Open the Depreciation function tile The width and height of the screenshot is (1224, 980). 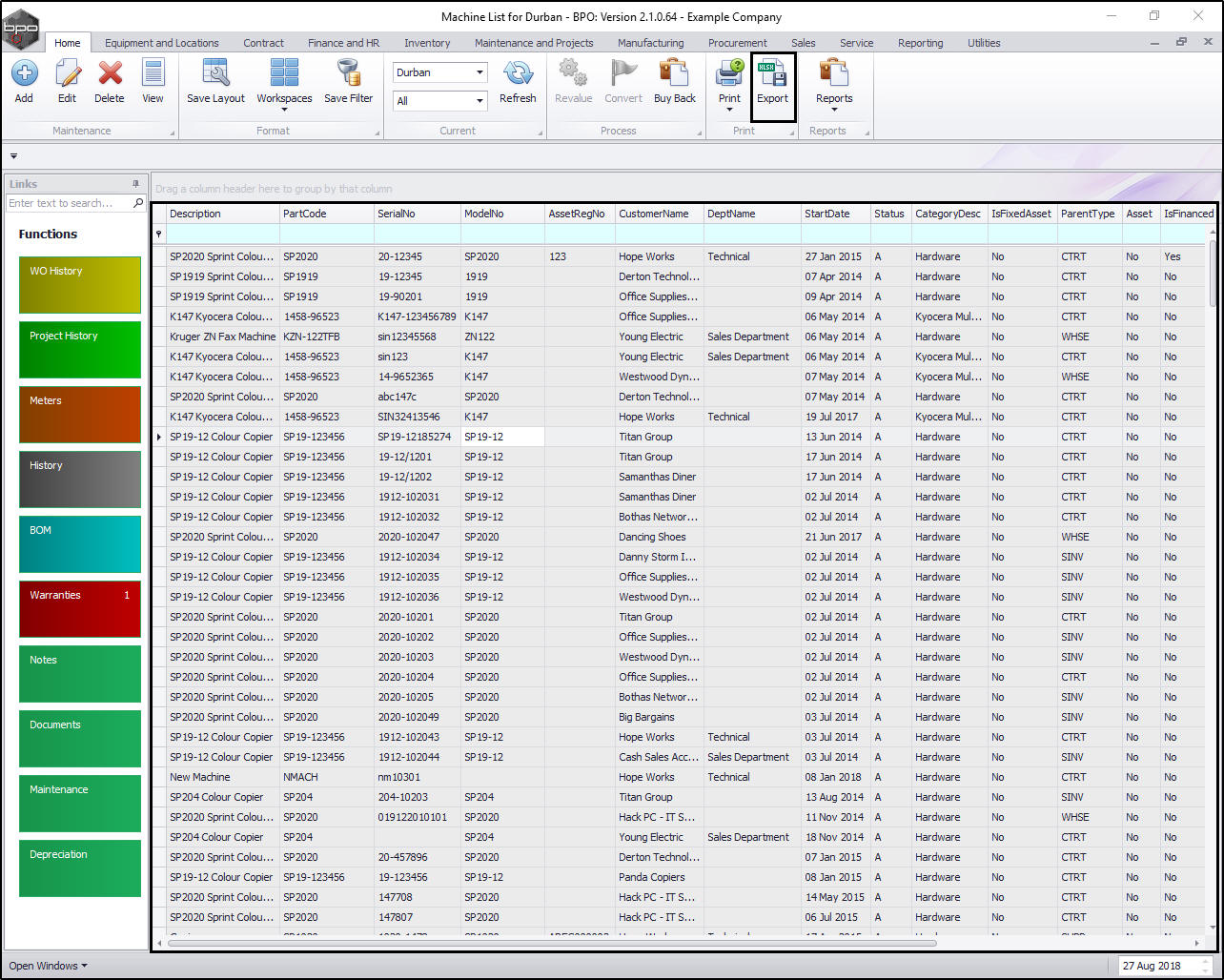point(80,868)
